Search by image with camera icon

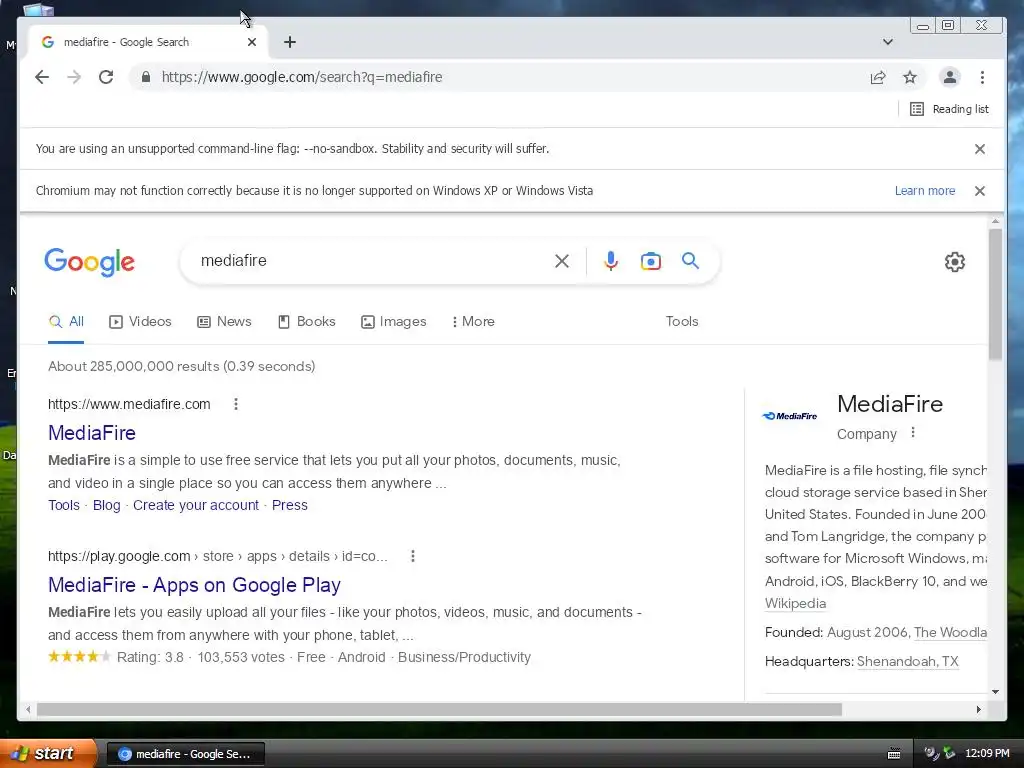[x=650, y=261]
